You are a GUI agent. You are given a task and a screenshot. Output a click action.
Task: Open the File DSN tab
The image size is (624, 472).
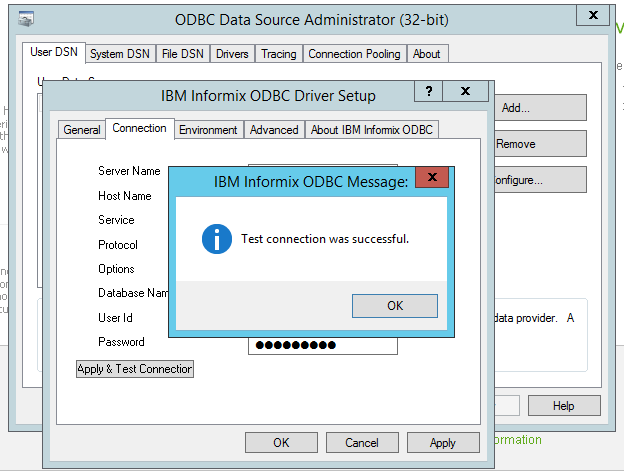182,54
